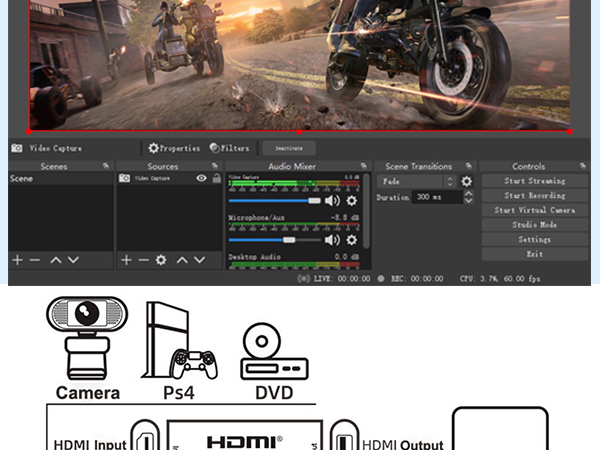This screenshot has height=450, width=600.
Task: Open the Fade transition dropdown
Action: [x=416, y=181]
